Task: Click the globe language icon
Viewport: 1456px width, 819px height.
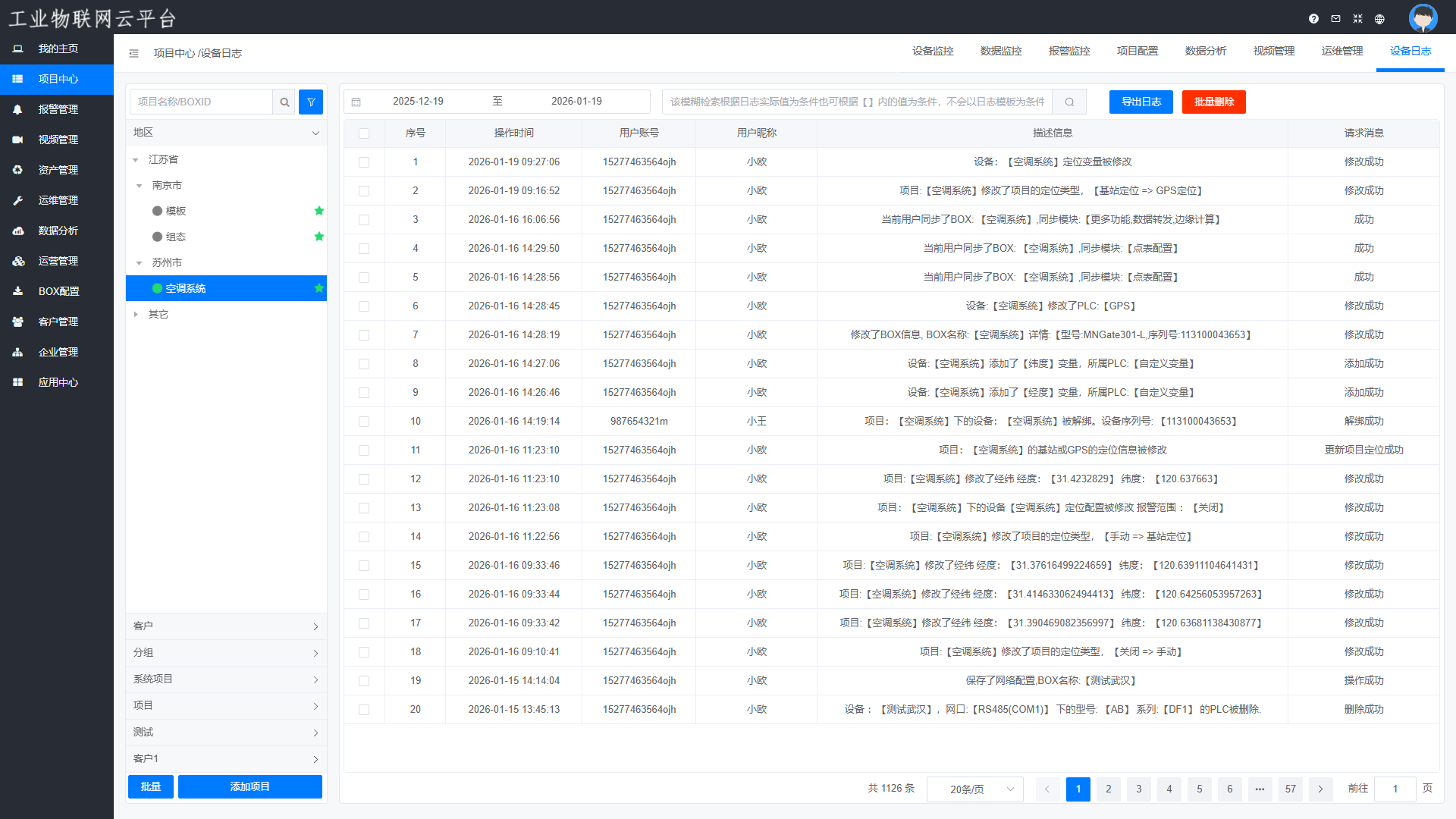Action: point(1379,19)
